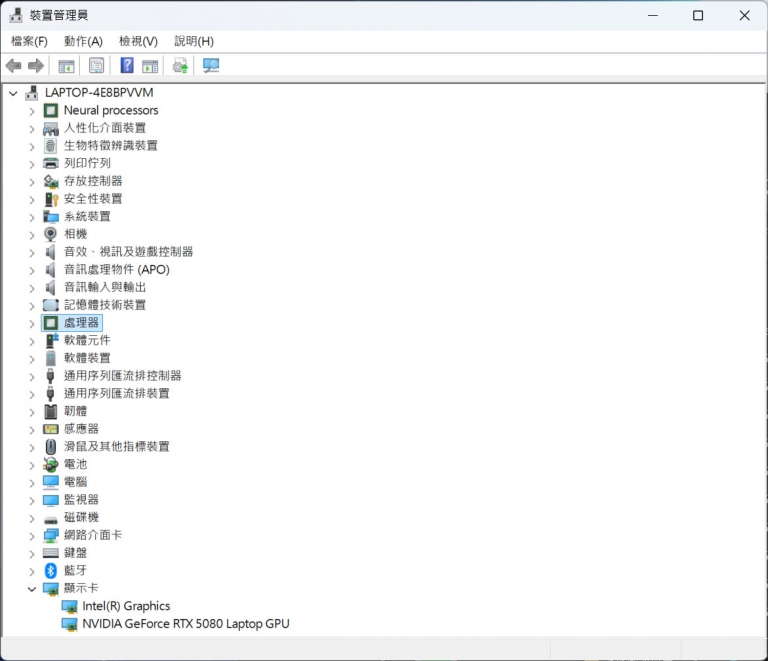The width and height of the screenshot is (768, 661).
Task: Select the 記憶體技術裝置 row
Action: 105,305
